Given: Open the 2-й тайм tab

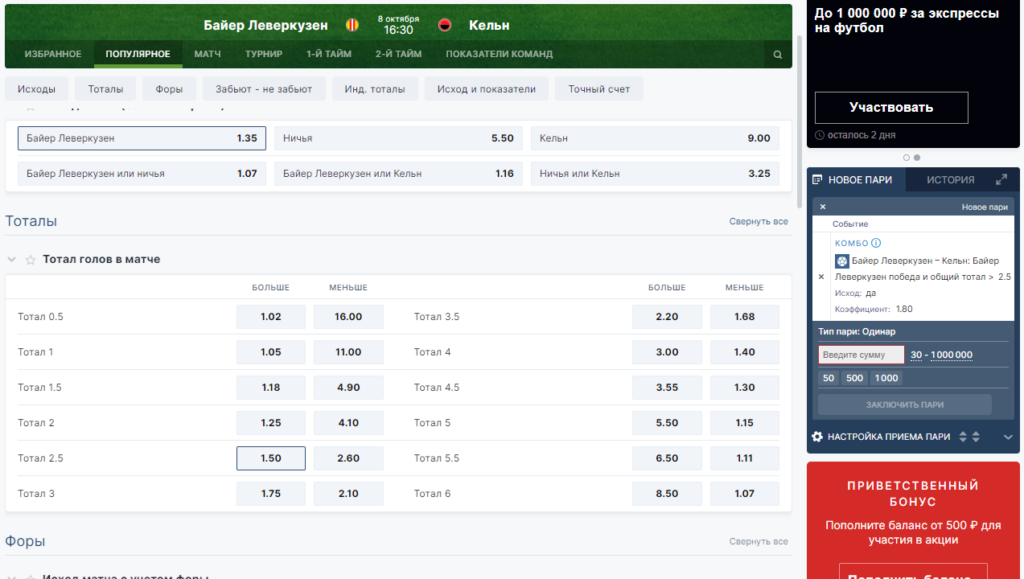Looking at the screenshot, I should (x=398, y=54).
